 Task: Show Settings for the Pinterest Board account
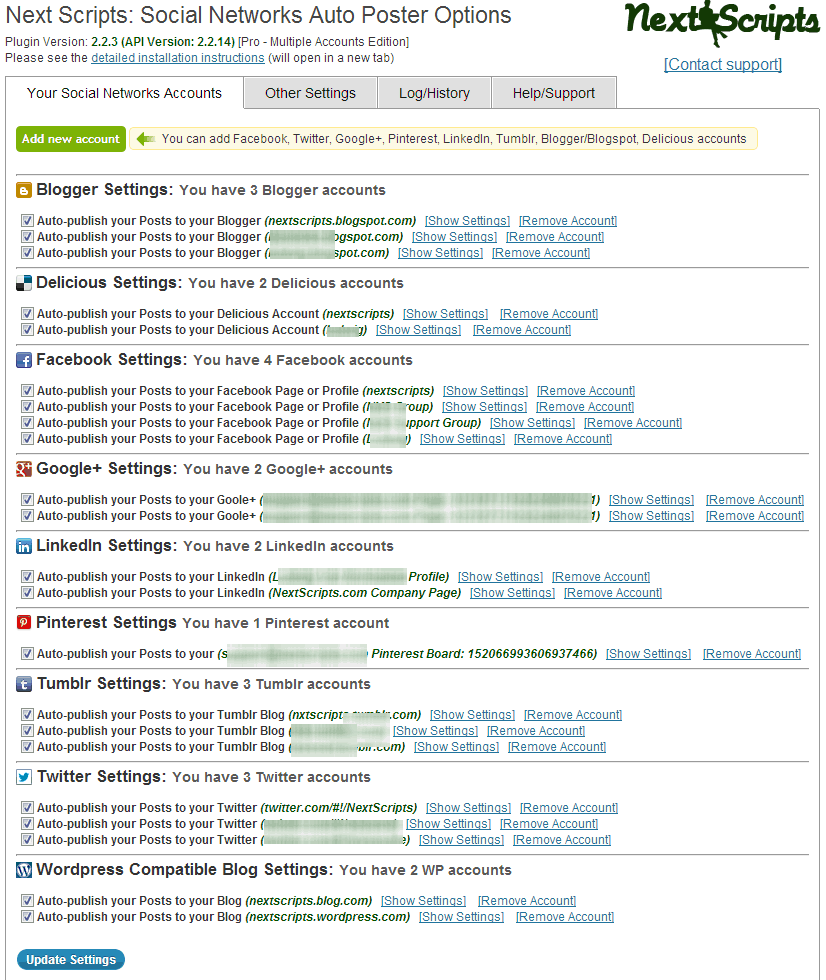click(649, 654)
